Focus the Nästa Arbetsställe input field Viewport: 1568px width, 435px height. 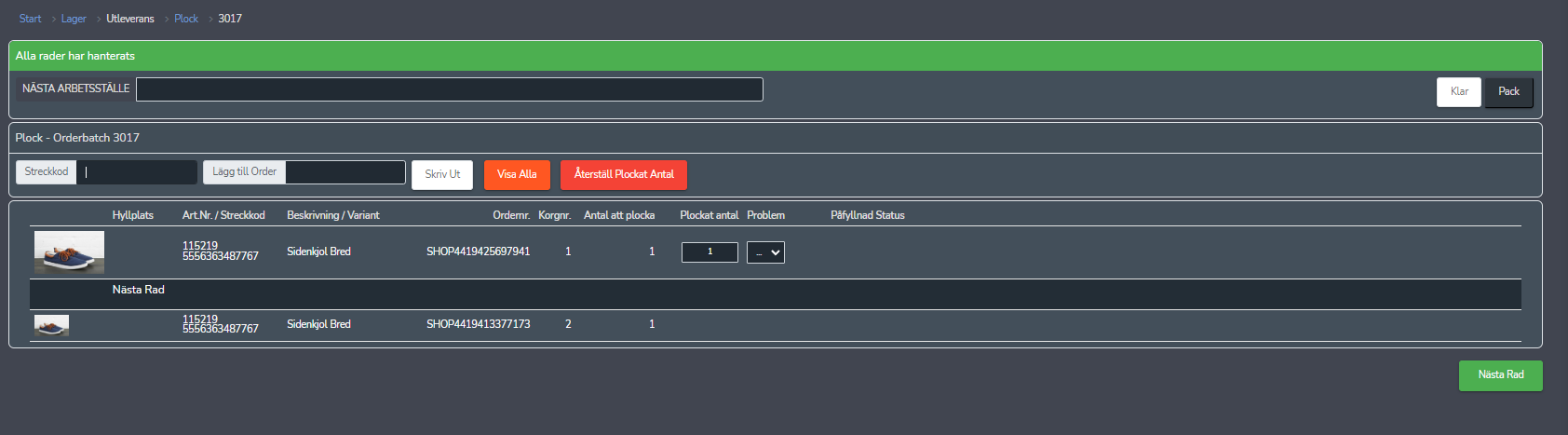pos(450,89)
